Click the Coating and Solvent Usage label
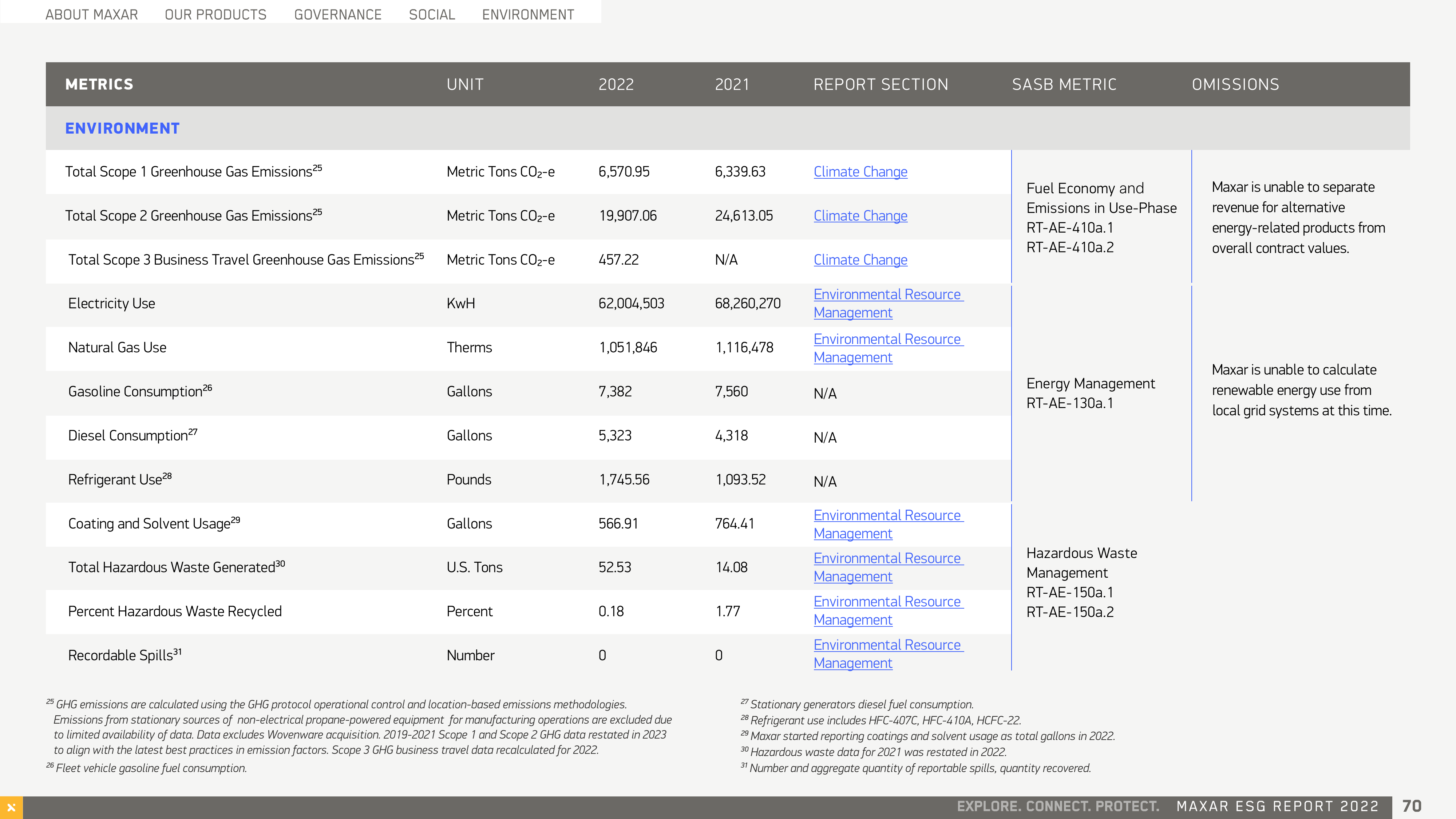 coord(154,523)
